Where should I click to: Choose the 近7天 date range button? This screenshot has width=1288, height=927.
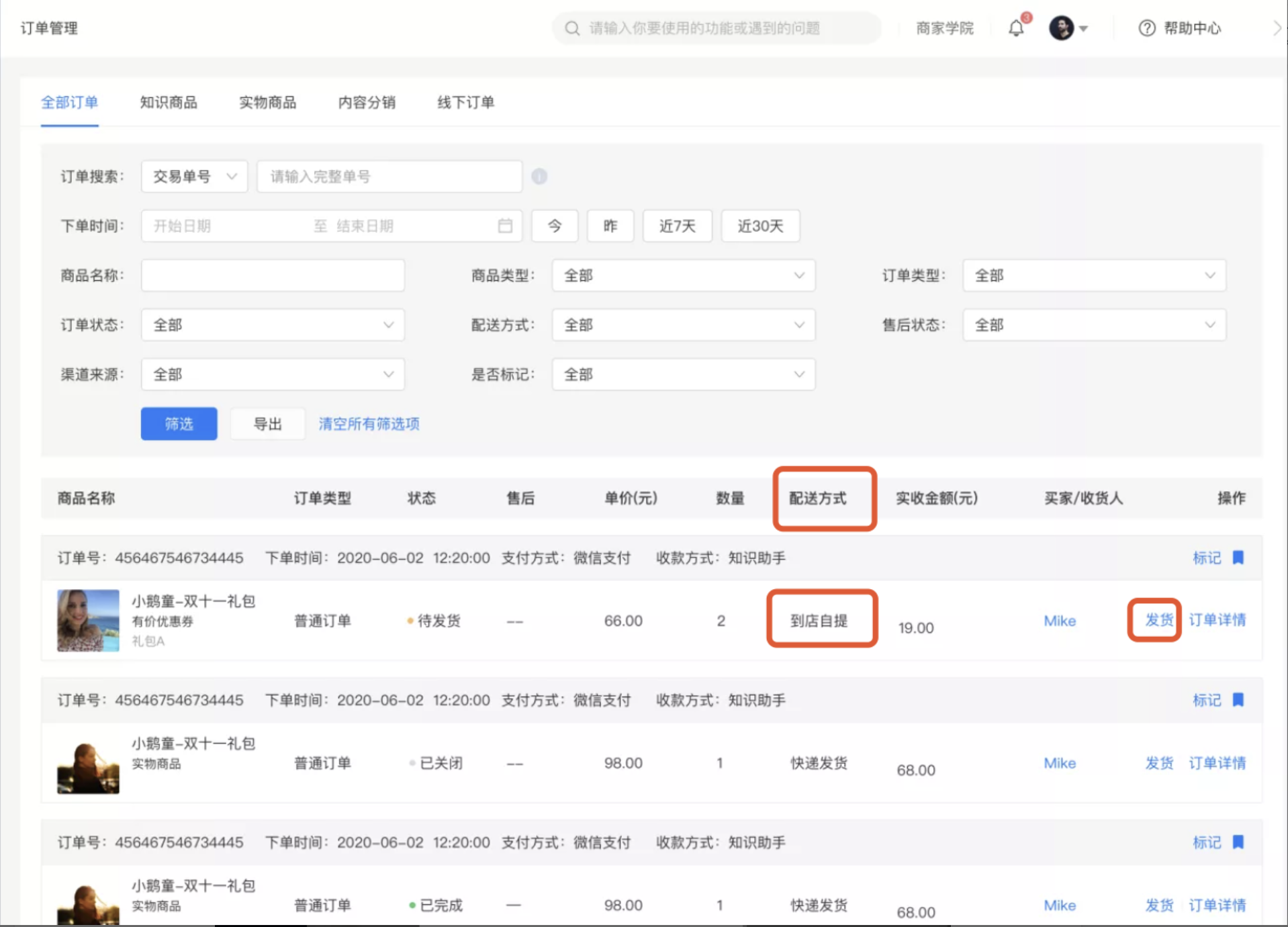coord(677,226)
